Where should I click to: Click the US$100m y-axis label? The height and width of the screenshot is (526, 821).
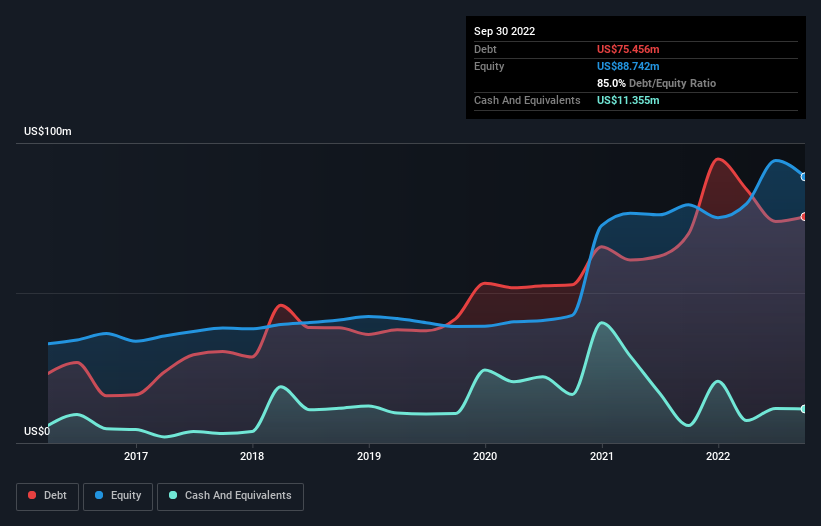click(x=48, y=131)
